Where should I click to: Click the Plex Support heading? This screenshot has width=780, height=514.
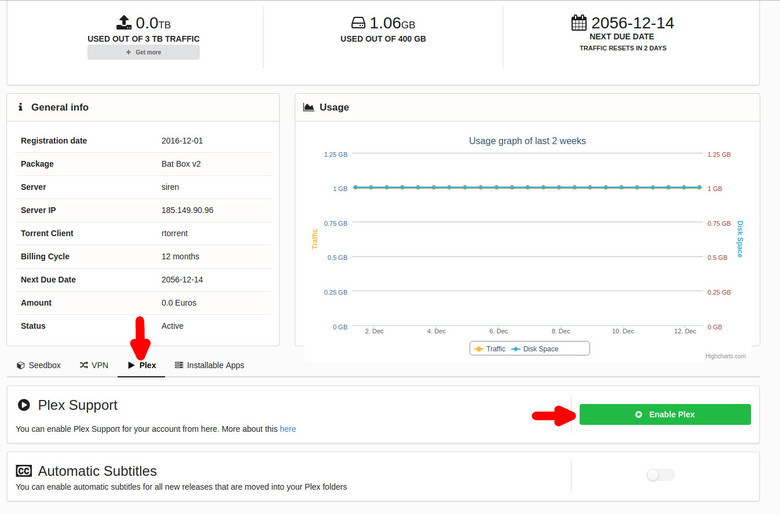pos(78,405)
